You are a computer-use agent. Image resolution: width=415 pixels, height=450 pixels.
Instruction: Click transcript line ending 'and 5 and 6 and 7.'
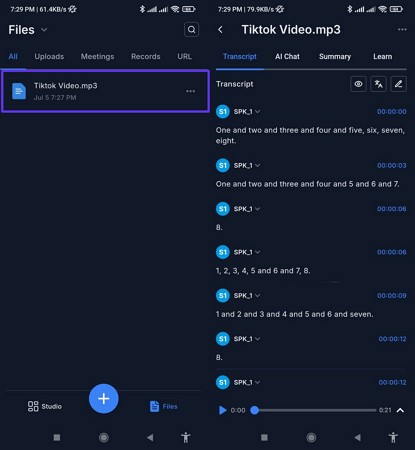tap(308, 184)
